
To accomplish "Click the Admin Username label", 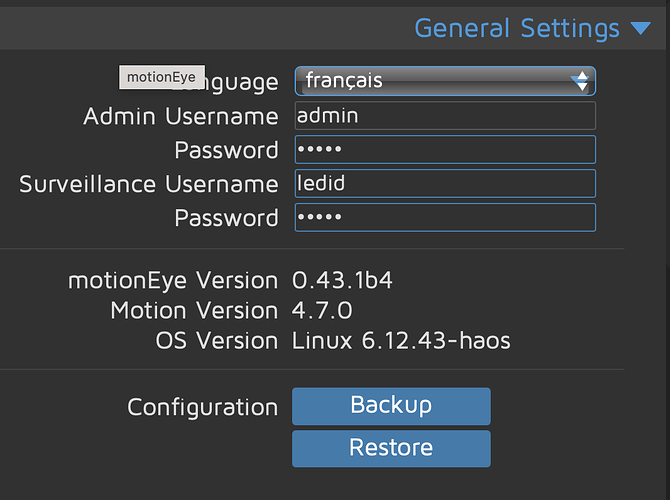I will click(181, 116).
